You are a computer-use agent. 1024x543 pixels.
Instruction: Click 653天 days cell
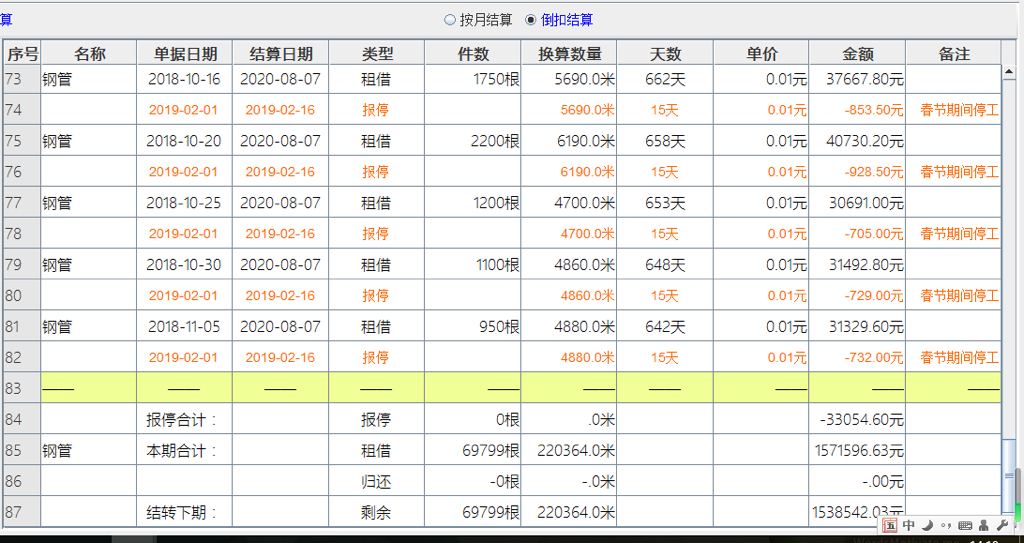[x=665, y=203]
